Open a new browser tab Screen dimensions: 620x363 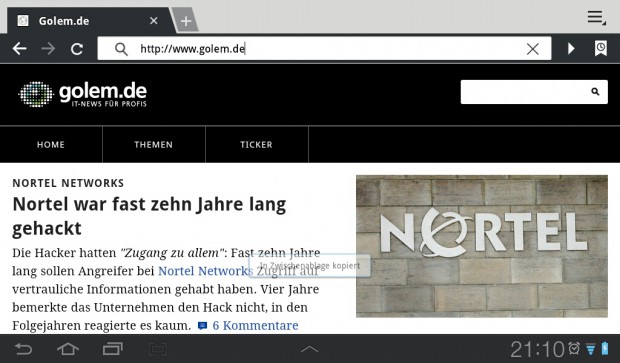pyautogui.click(x=185, y=21)
